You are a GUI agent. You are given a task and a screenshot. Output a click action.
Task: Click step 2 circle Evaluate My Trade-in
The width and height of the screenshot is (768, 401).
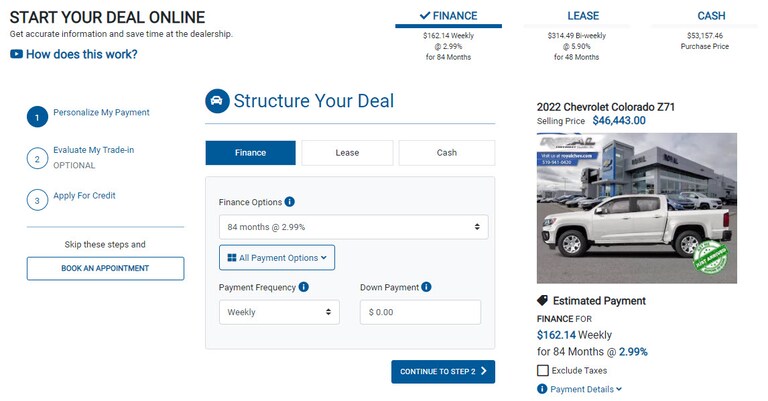(37, 157)
